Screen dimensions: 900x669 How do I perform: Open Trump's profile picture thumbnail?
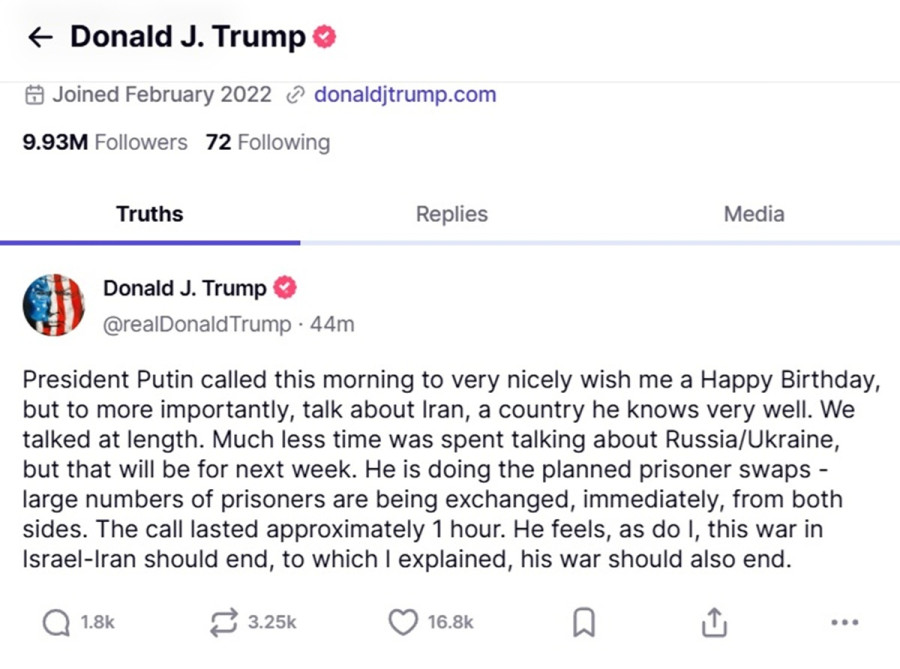pos(55,305)
